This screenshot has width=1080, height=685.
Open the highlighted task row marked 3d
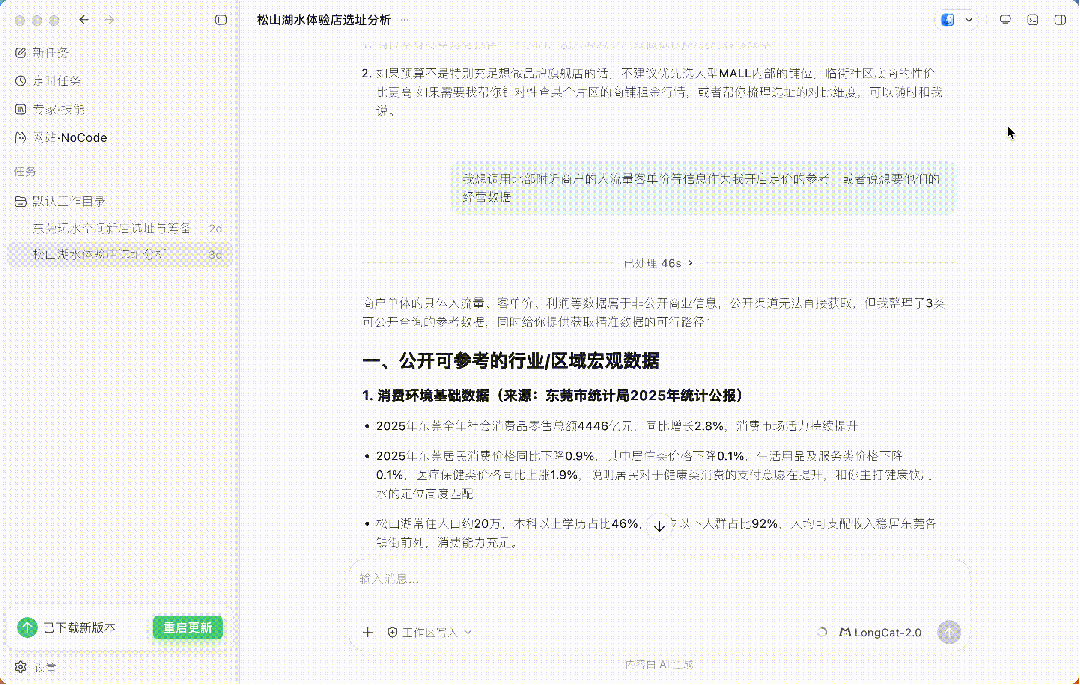click(x=120, y=255)
